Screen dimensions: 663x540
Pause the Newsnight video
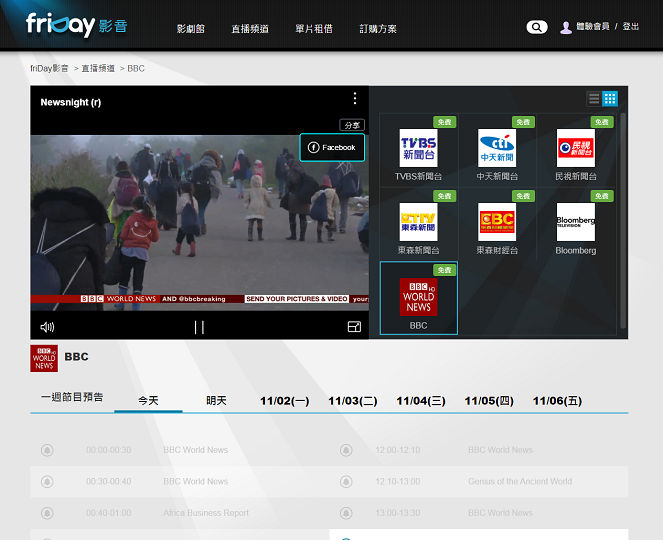[199, 327]
